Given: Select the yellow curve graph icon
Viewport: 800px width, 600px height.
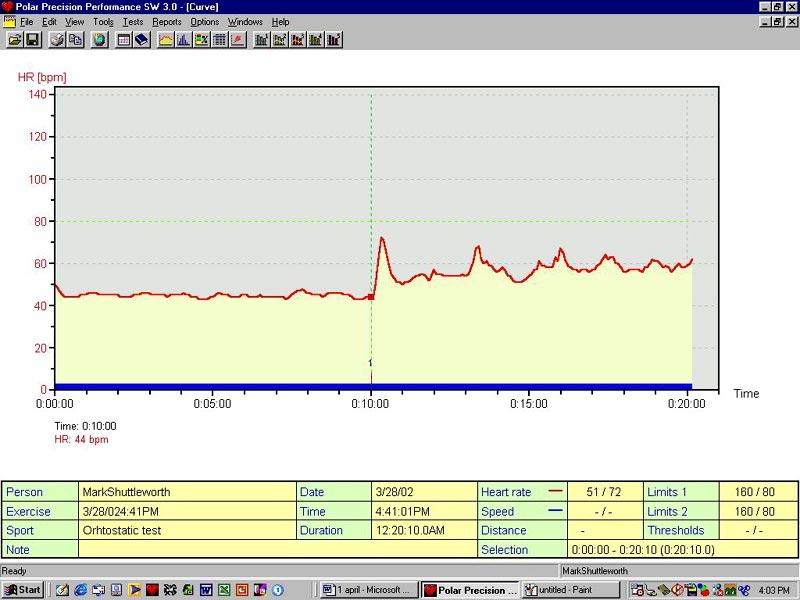Looking at the screenshot, I should coord(165,39).
